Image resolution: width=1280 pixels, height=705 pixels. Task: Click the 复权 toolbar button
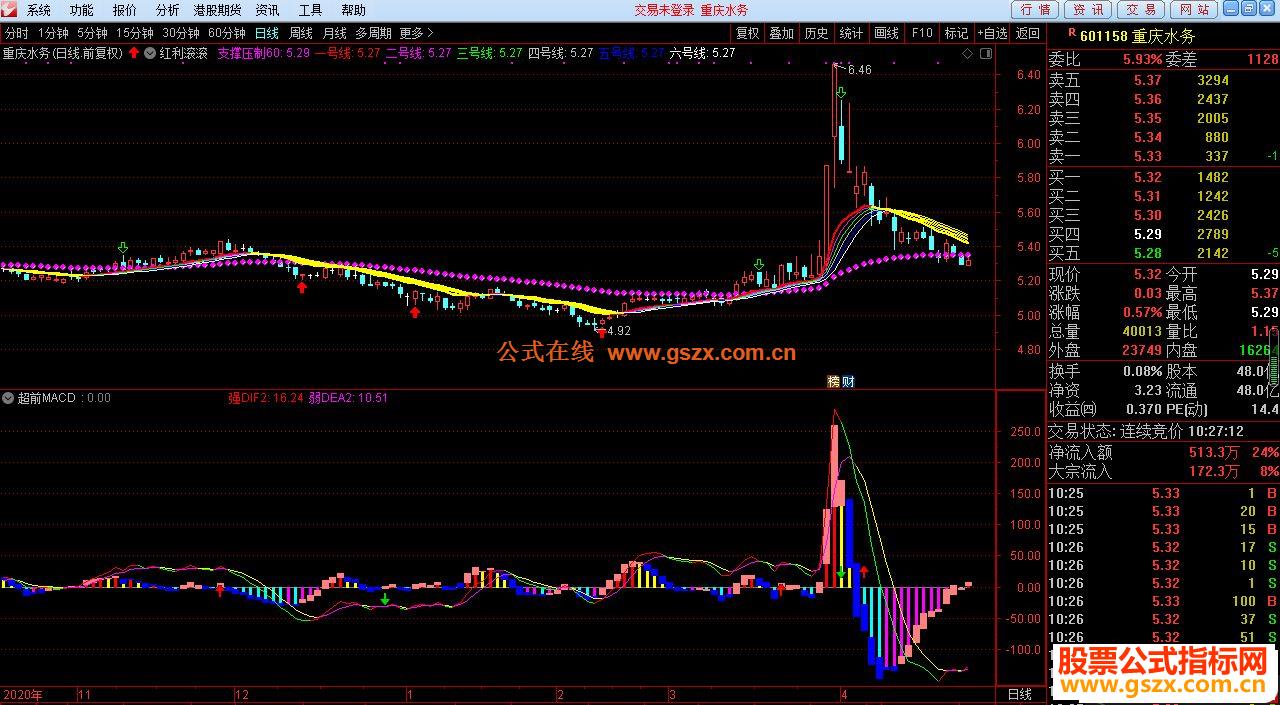748,32
